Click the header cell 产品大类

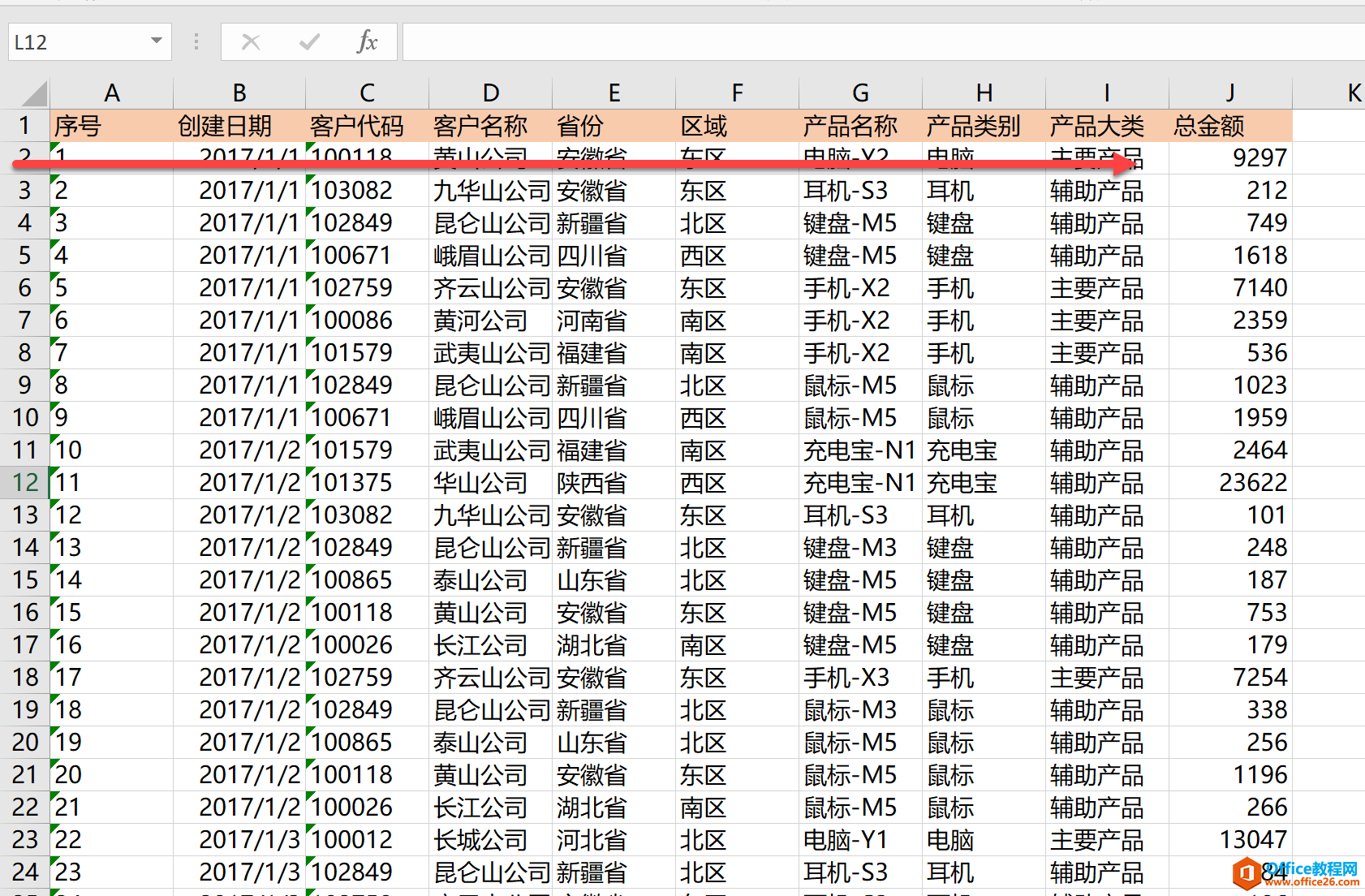click(x=1108, y=126)
